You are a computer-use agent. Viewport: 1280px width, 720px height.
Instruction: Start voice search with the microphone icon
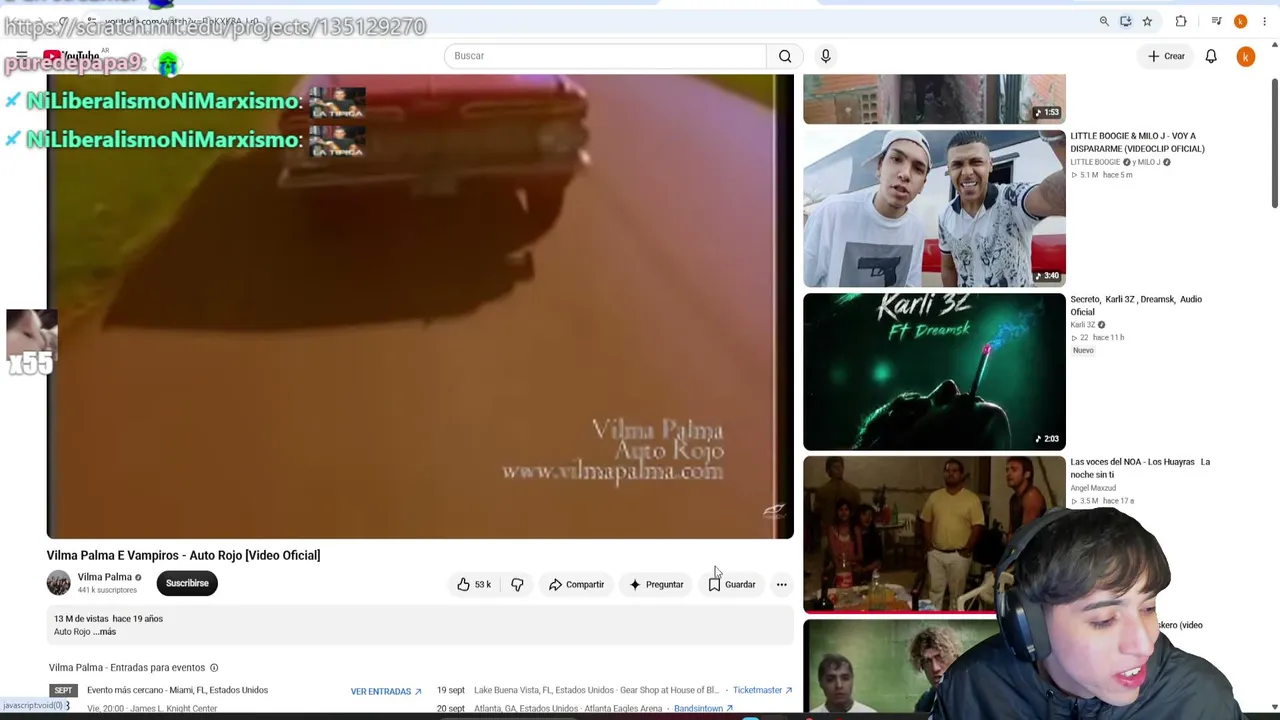click(825, 56)
